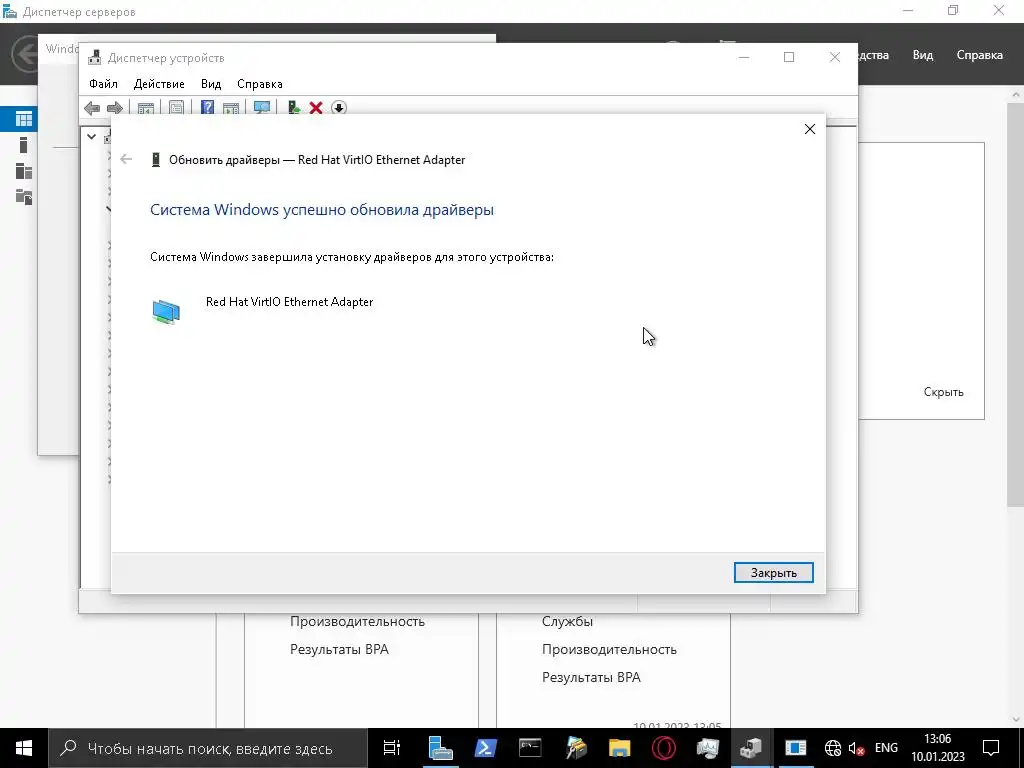Click the Device Manager toolbar back arrow

[92, 108]
